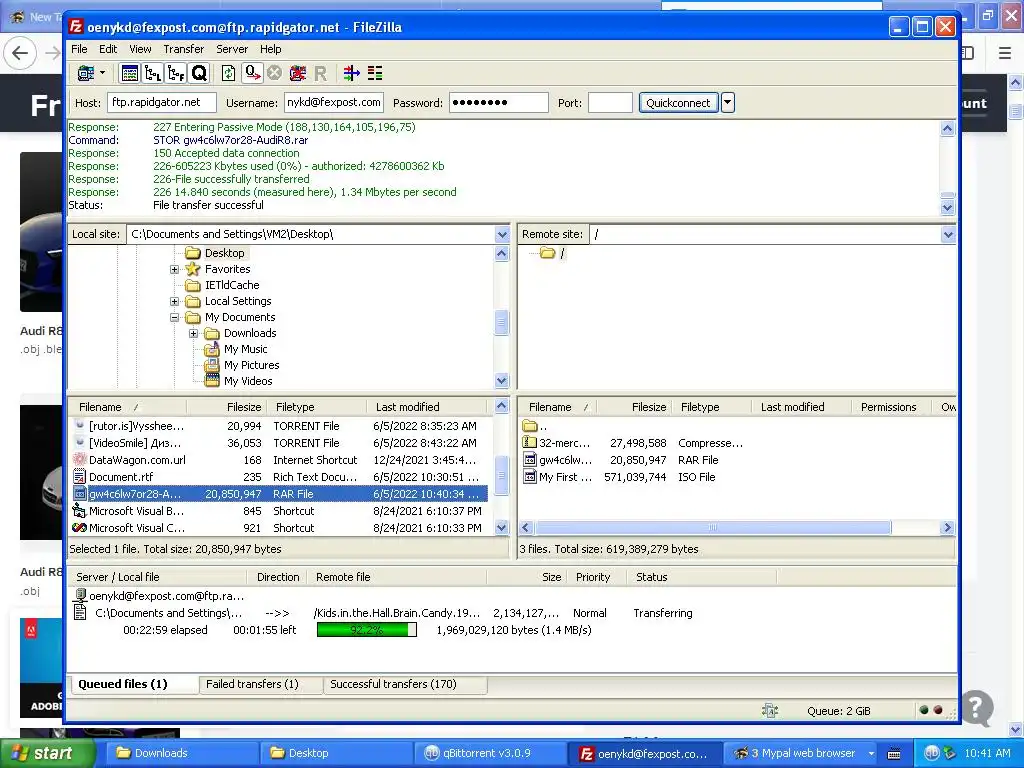Disconnect from the current server
The width and height of the screenshot is (1024, 768).
coord(298,73)
